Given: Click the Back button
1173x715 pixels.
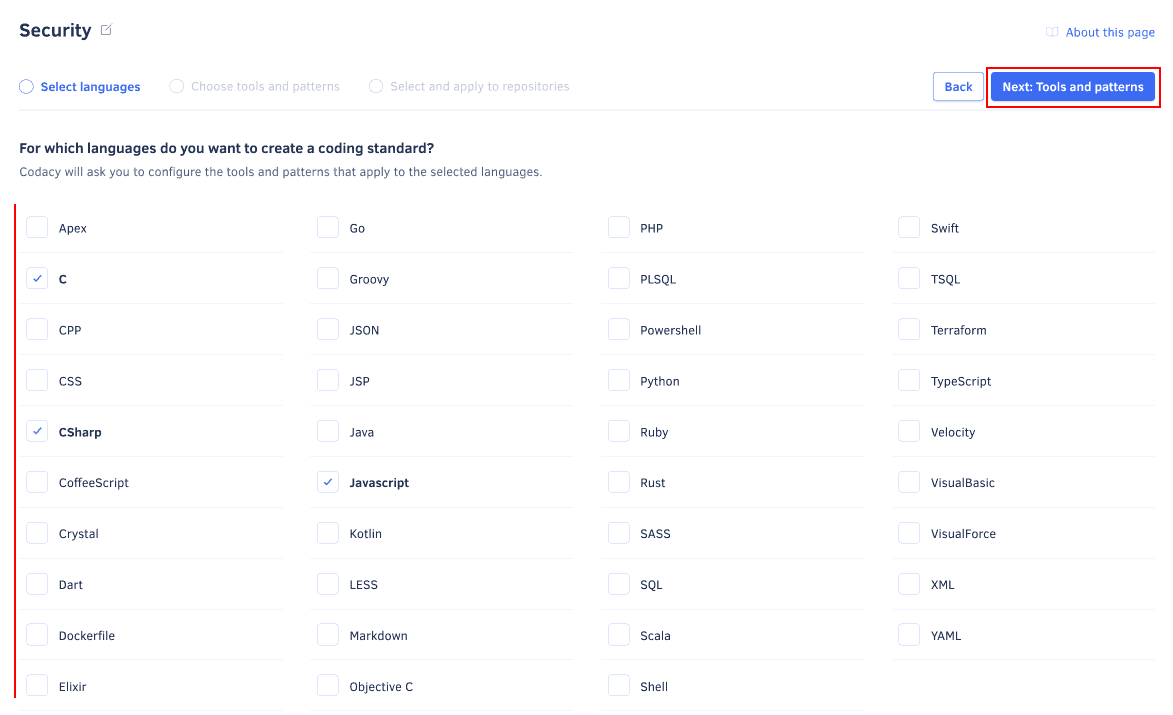Looking at the screenshot, I should click(x=957, y=86).
